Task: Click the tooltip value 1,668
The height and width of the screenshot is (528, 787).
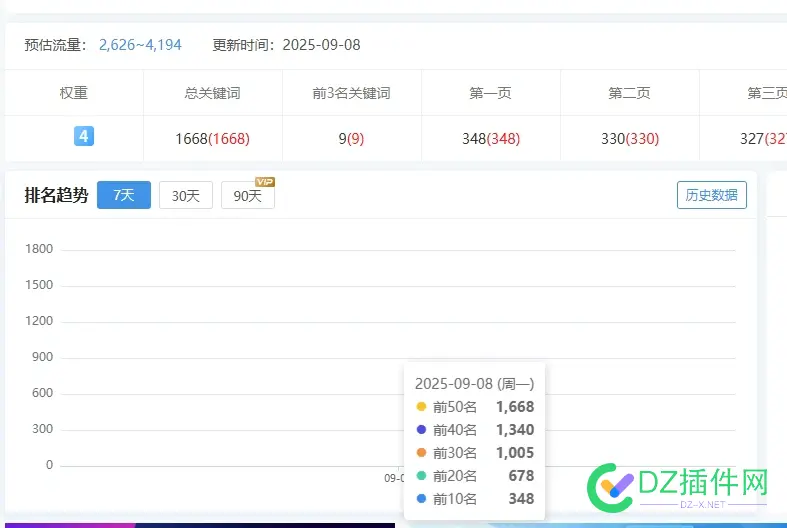Action: coord(515,407)
